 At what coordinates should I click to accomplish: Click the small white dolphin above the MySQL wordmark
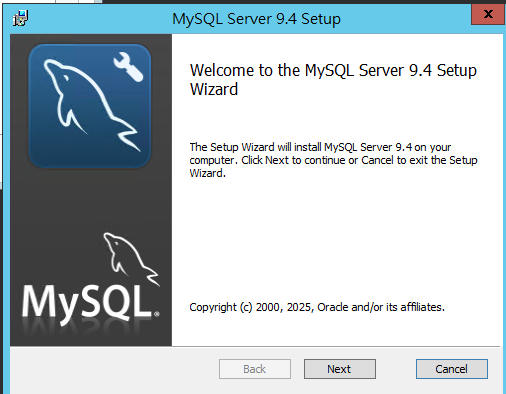pyautogui.click(x=131, y=259)
